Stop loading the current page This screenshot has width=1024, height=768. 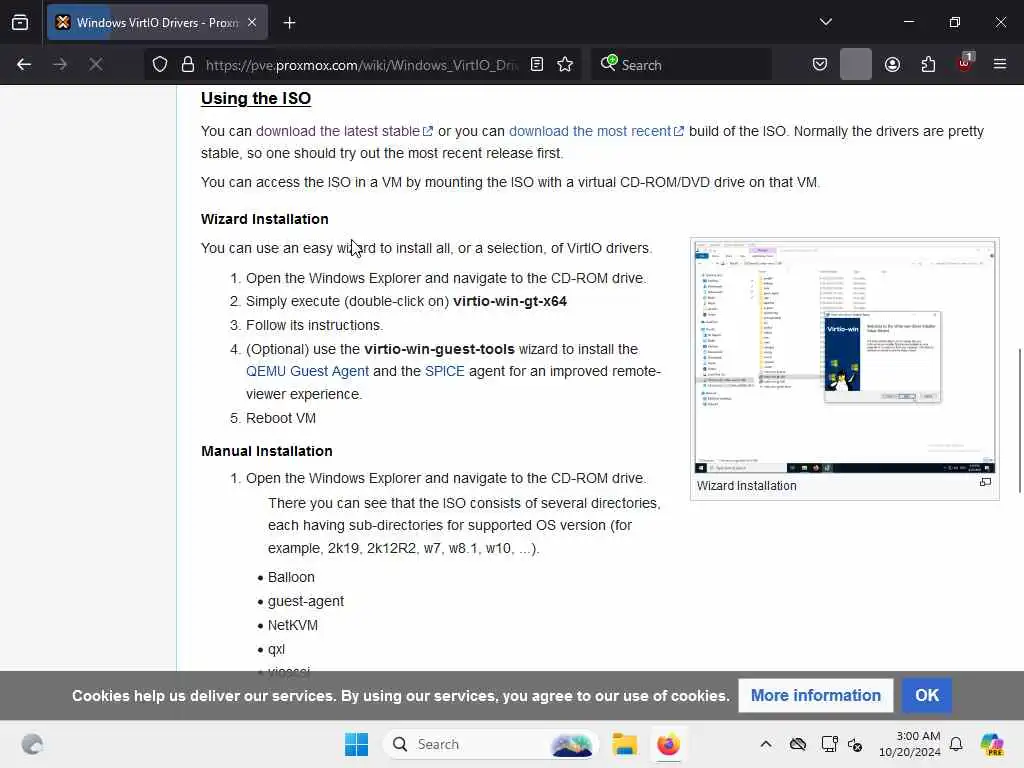[x=95, y=64]
